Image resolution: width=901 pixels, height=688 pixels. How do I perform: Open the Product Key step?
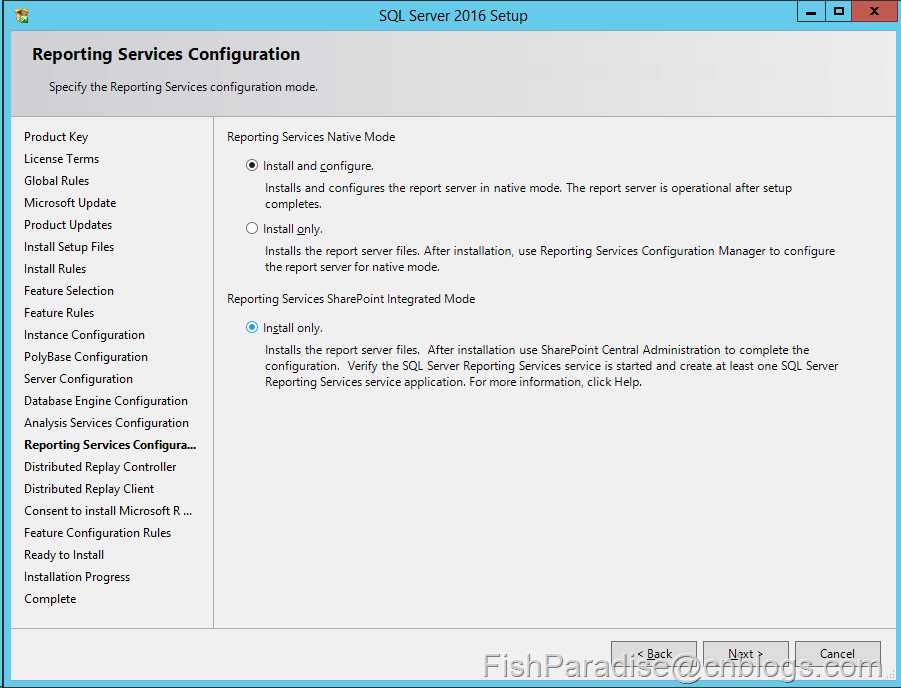pos(56,137)
